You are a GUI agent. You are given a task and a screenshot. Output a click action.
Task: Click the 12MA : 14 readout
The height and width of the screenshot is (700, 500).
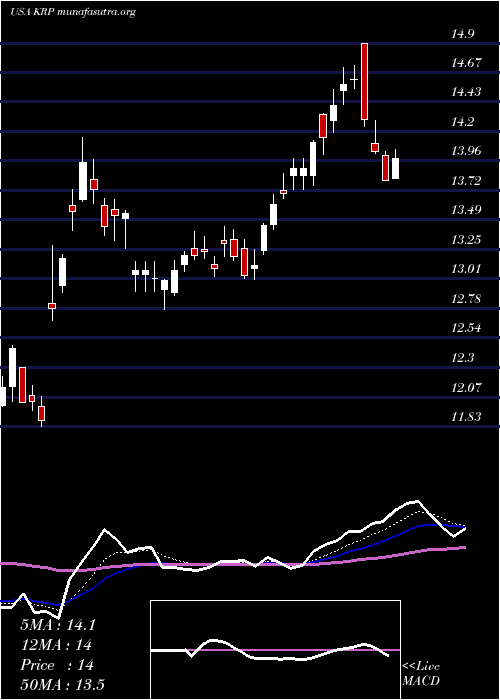(56, 645)
